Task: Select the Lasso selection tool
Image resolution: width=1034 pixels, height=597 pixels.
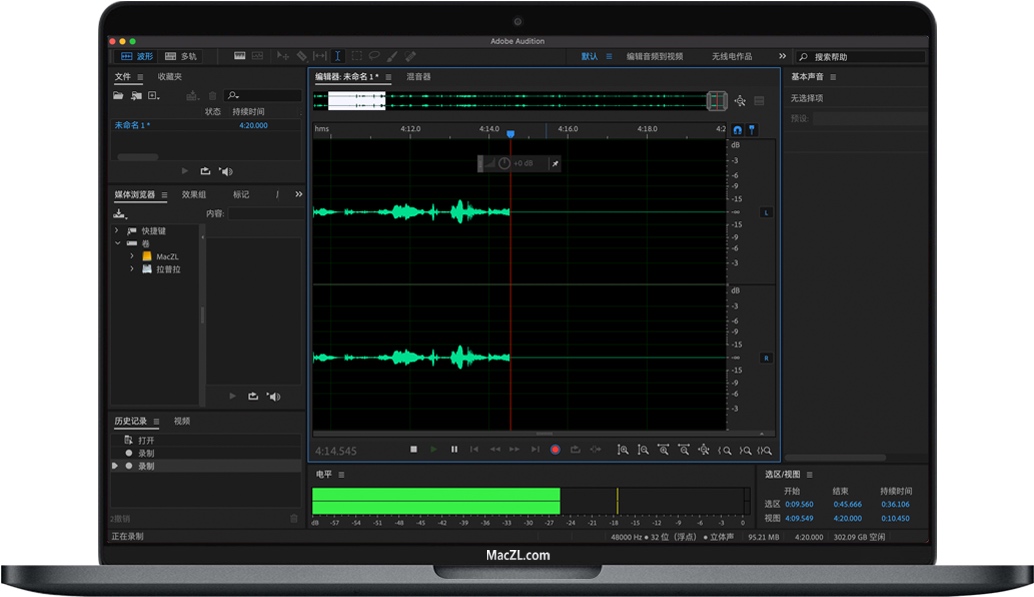Action: 374,57
